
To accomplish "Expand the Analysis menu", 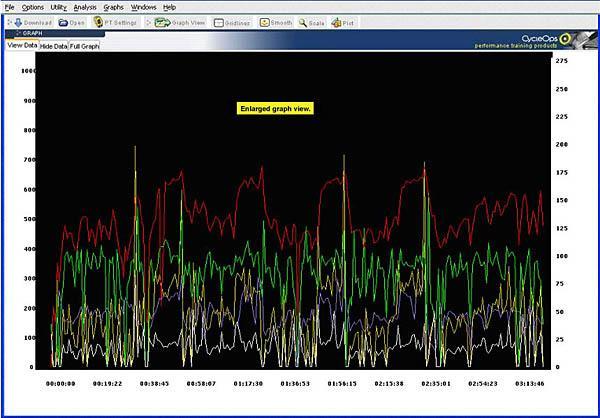I will tap(86, 7).
